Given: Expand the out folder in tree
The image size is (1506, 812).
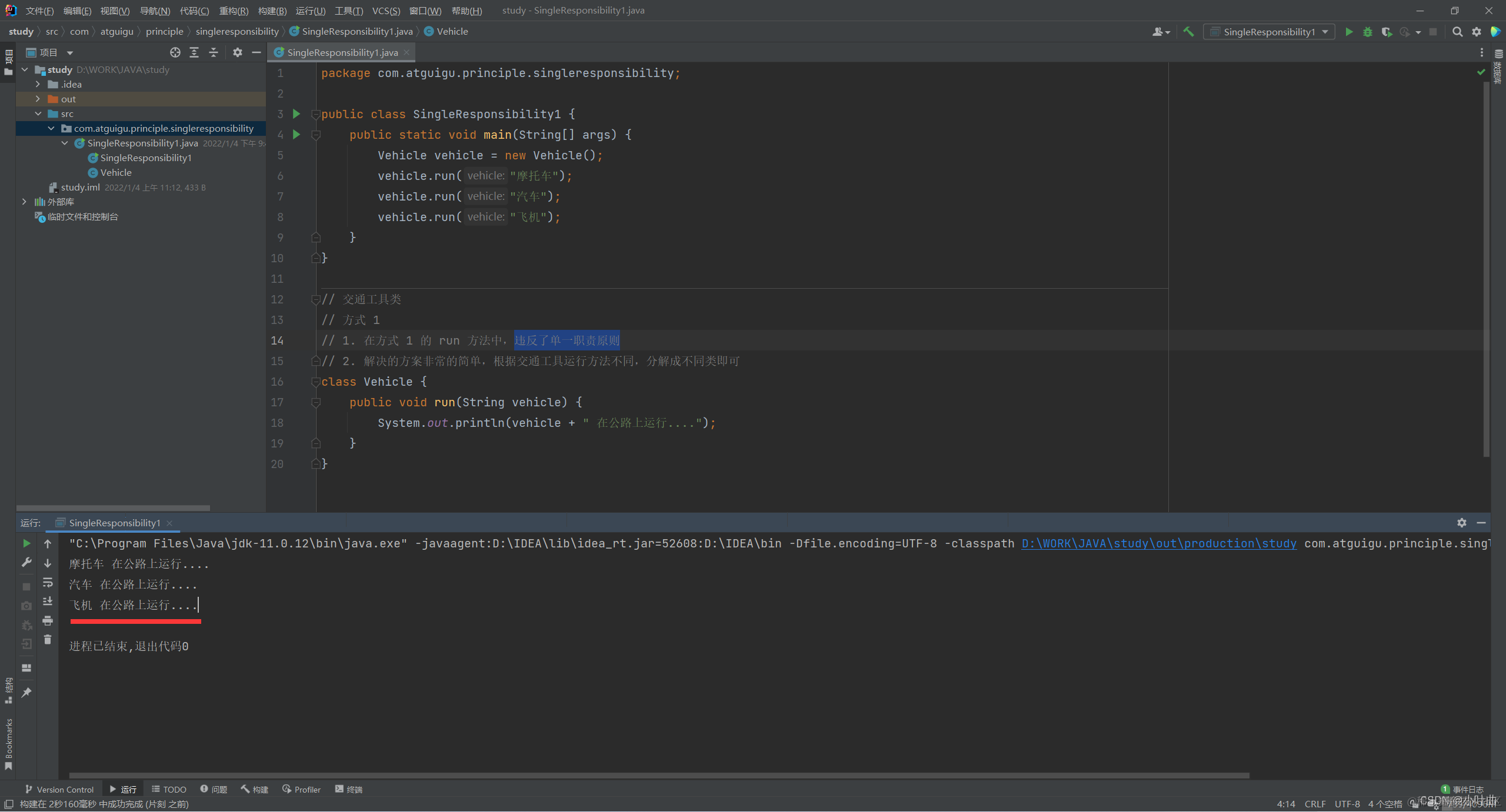Looking at the screenshot, I should point(38,99).
